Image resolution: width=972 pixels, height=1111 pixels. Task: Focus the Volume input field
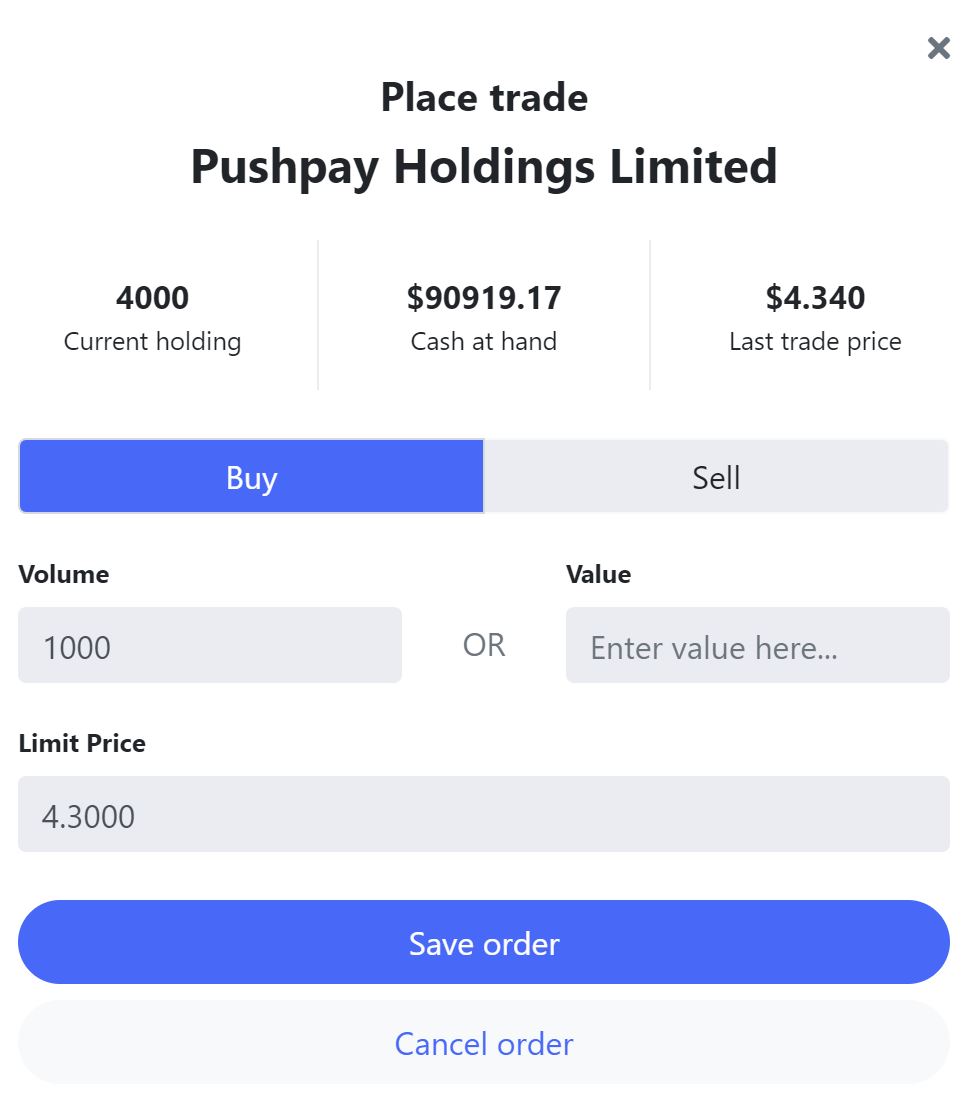pos(210,646)
